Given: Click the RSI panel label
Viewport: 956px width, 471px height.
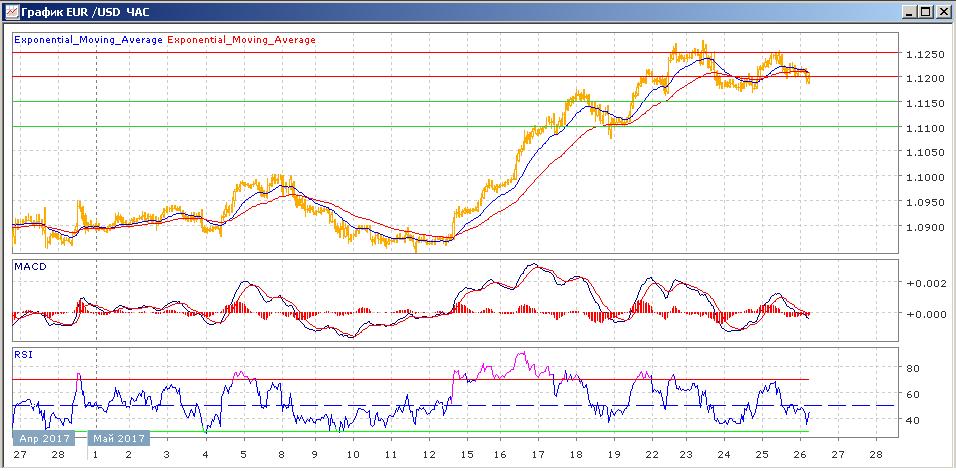Looking at the screenshot, I should click(22, 355).
